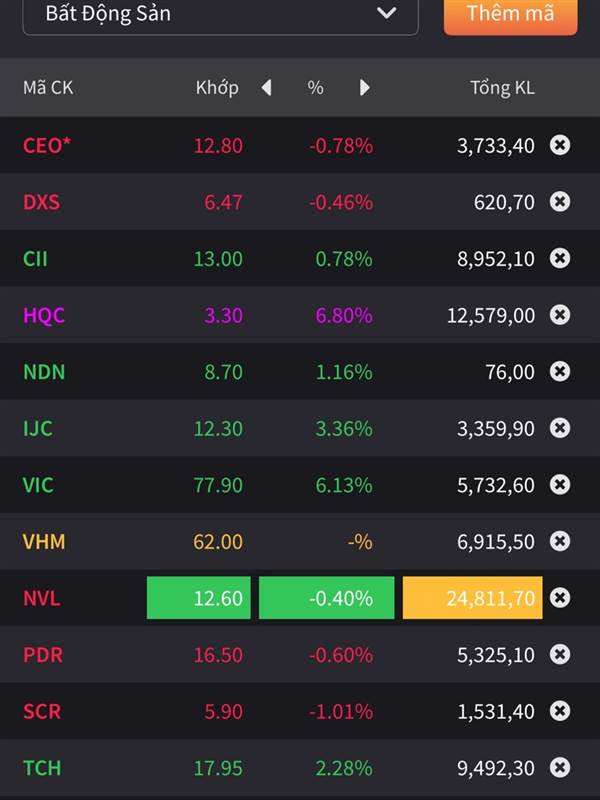This screenshot has width=600, height=800.
Task: Sort by the Tổng KL column header
Action: pyautogui.click(x=503, y=88)
